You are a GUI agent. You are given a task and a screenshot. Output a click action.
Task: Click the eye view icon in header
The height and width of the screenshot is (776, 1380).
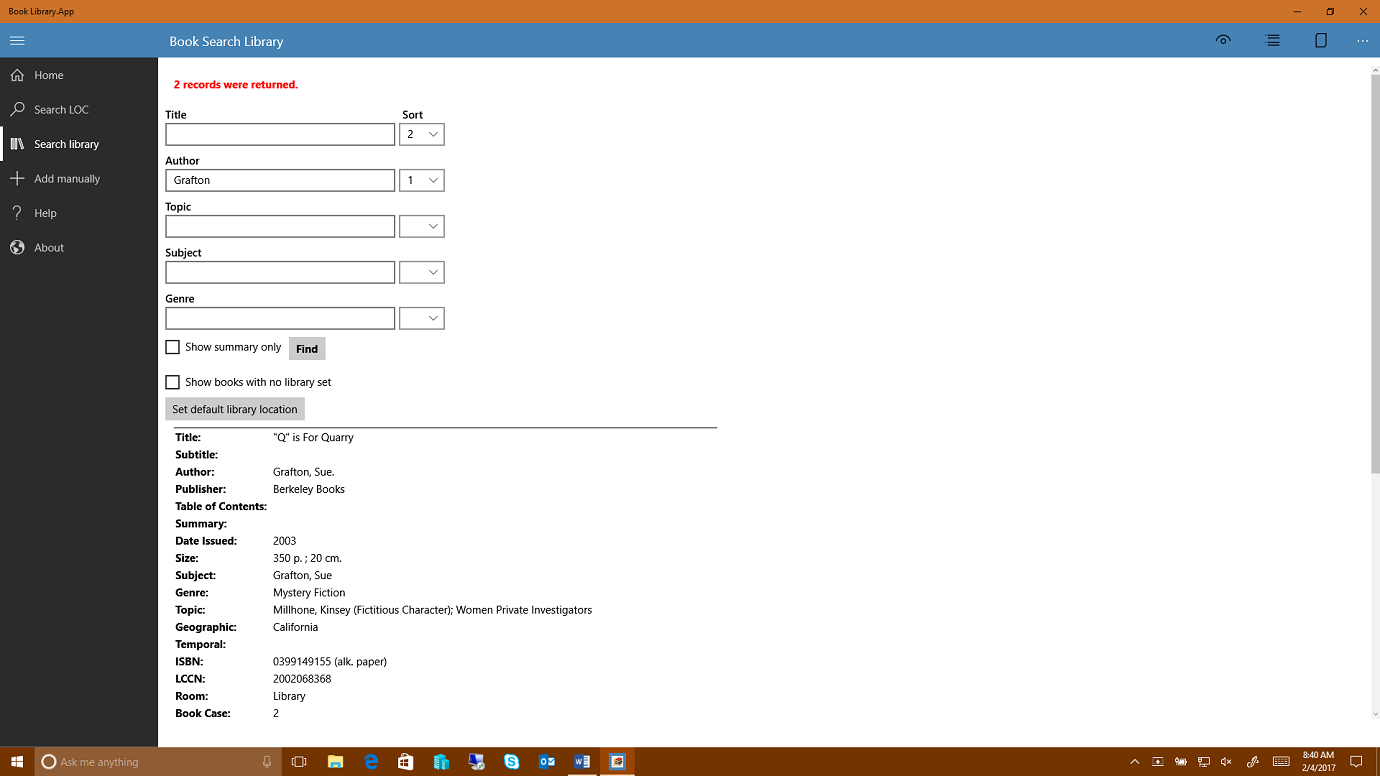1223,41
